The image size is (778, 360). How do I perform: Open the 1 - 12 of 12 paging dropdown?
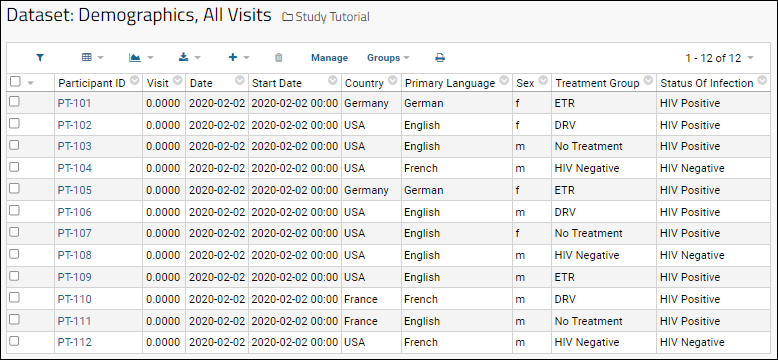pos(719,58)
